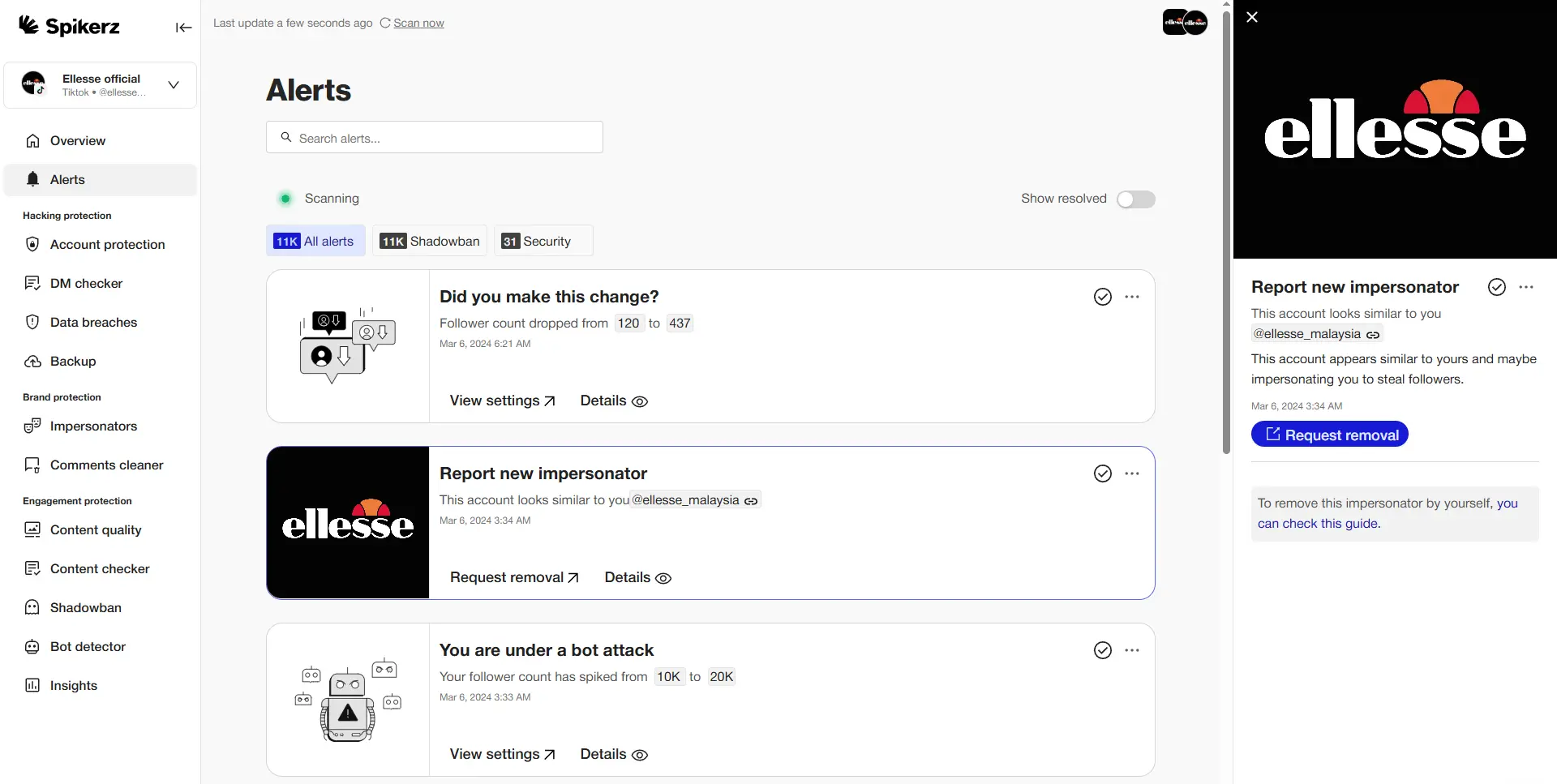Open more options for follower drop alert
Image resolution: width=1557 pixels, height=784 pixels.
point(1132,298)
